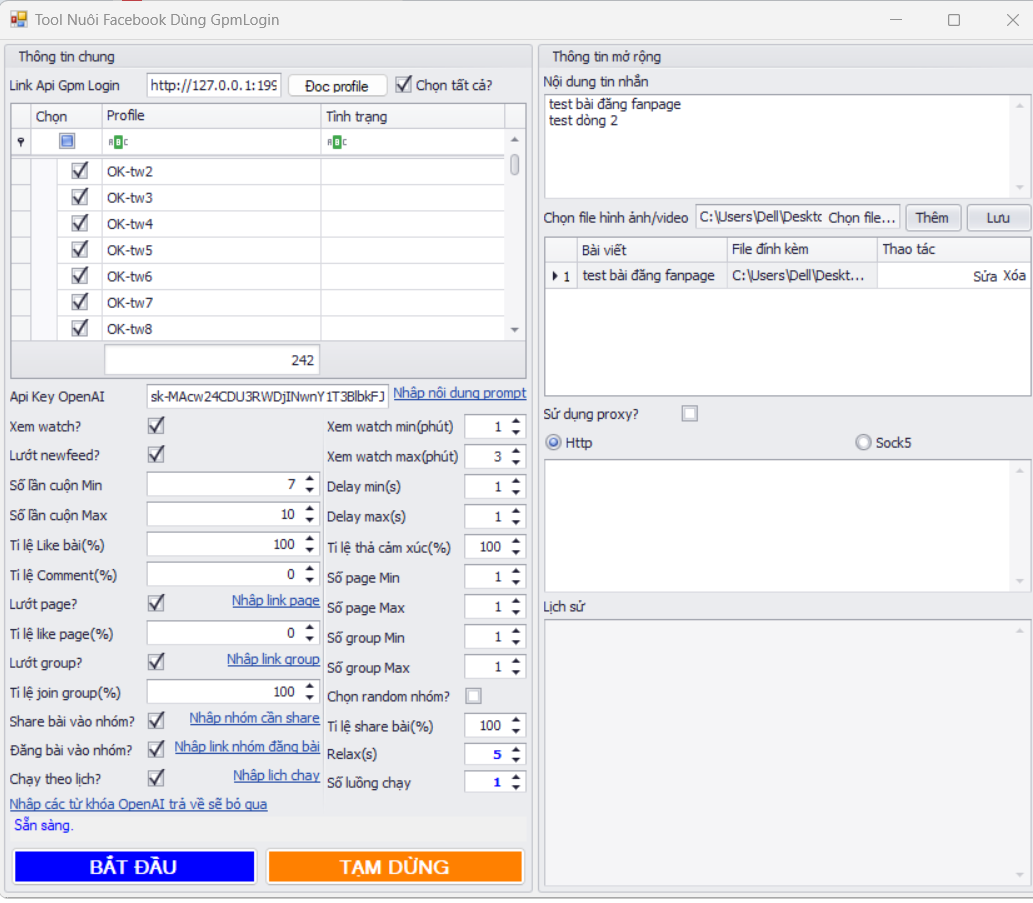This screenshot has height=903, width=1033.
Task: Click the Tình trạng column header
Action: 413,116
